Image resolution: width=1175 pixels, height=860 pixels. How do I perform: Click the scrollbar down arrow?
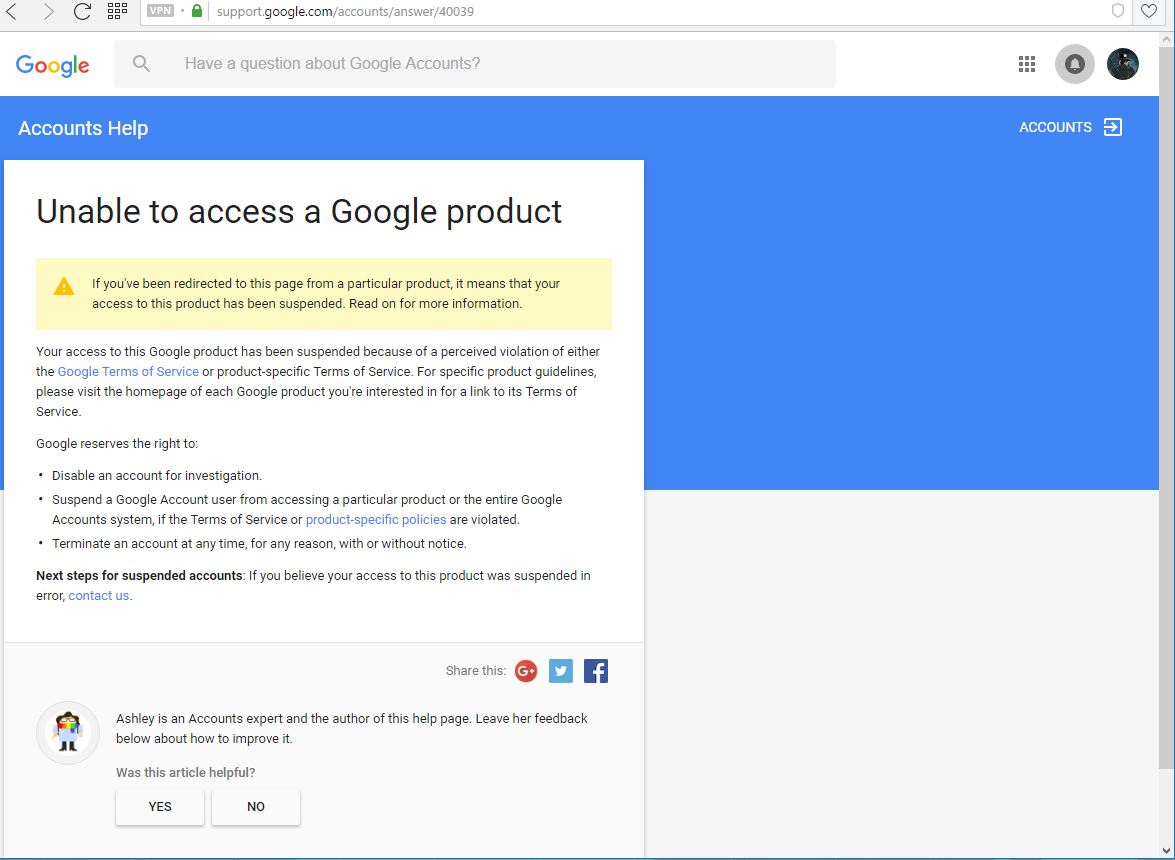click(1167, 851)
